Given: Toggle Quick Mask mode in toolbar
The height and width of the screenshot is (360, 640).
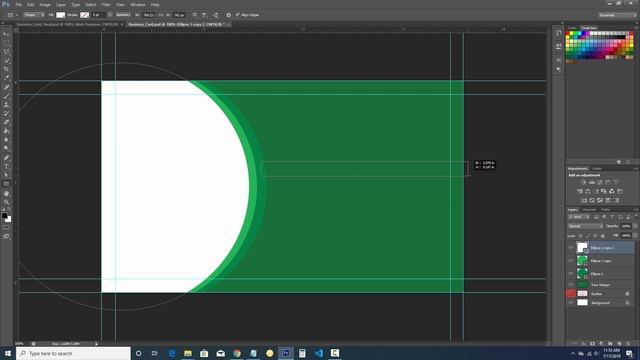Looking at the screenshot, I should 6,228.
